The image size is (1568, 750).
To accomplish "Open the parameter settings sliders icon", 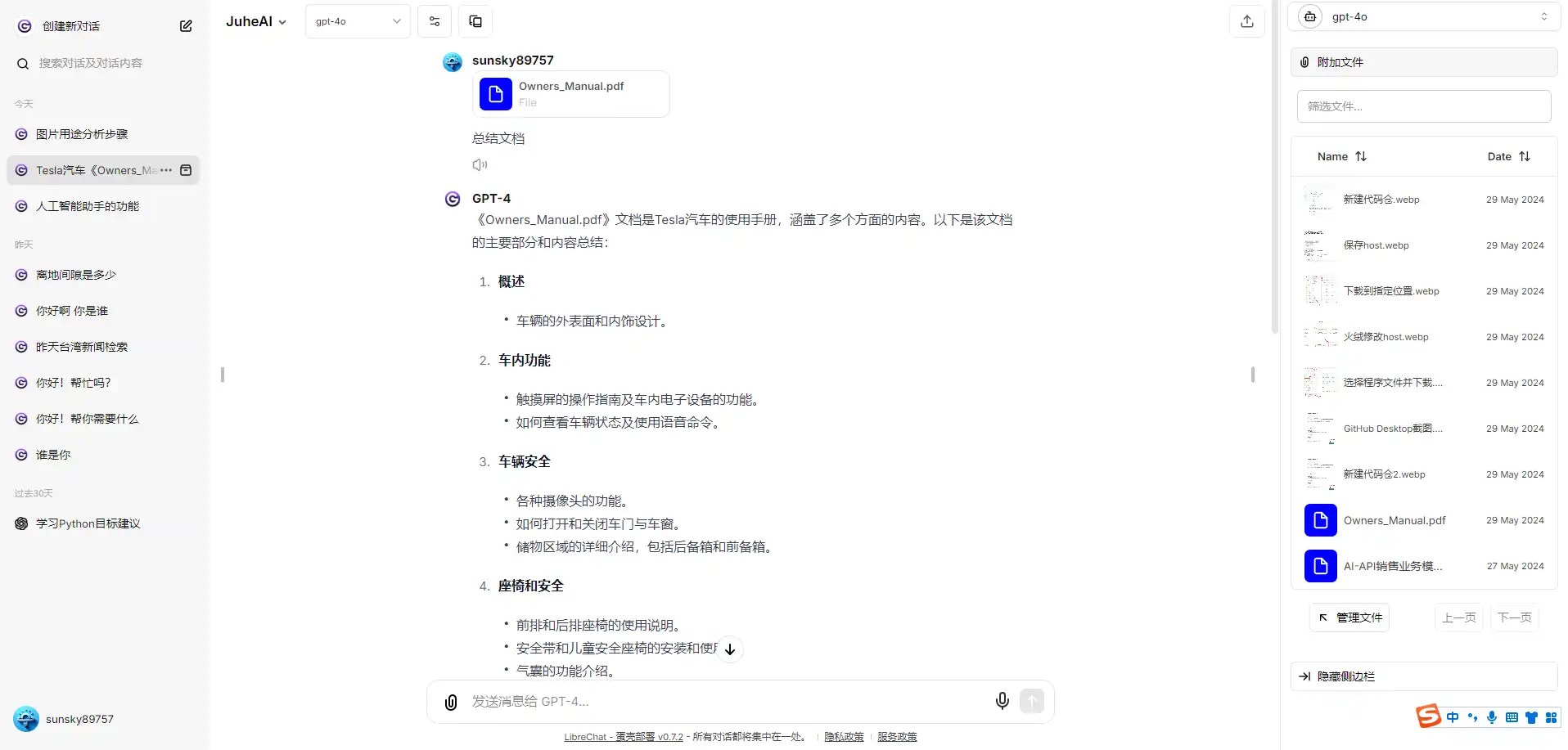I will [435, 21].
